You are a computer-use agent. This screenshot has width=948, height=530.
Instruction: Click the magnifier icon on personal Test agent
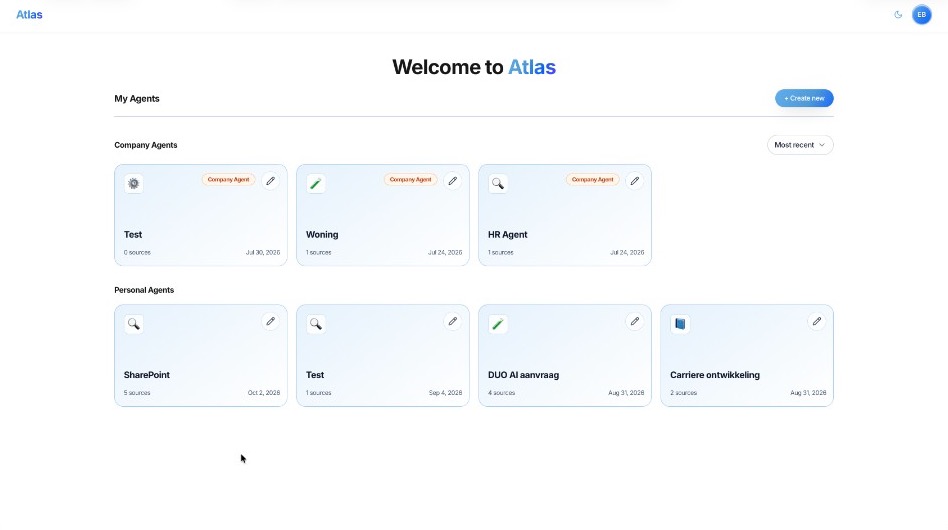pos(316,323)
